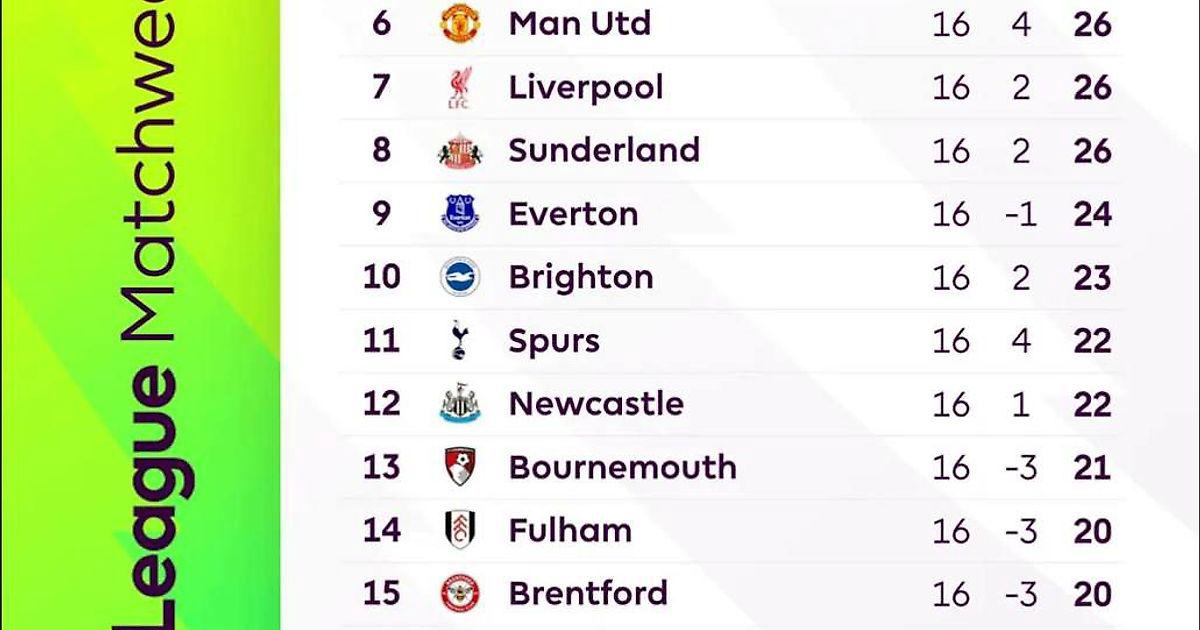Open the Man Utd team name

point(579,24)
